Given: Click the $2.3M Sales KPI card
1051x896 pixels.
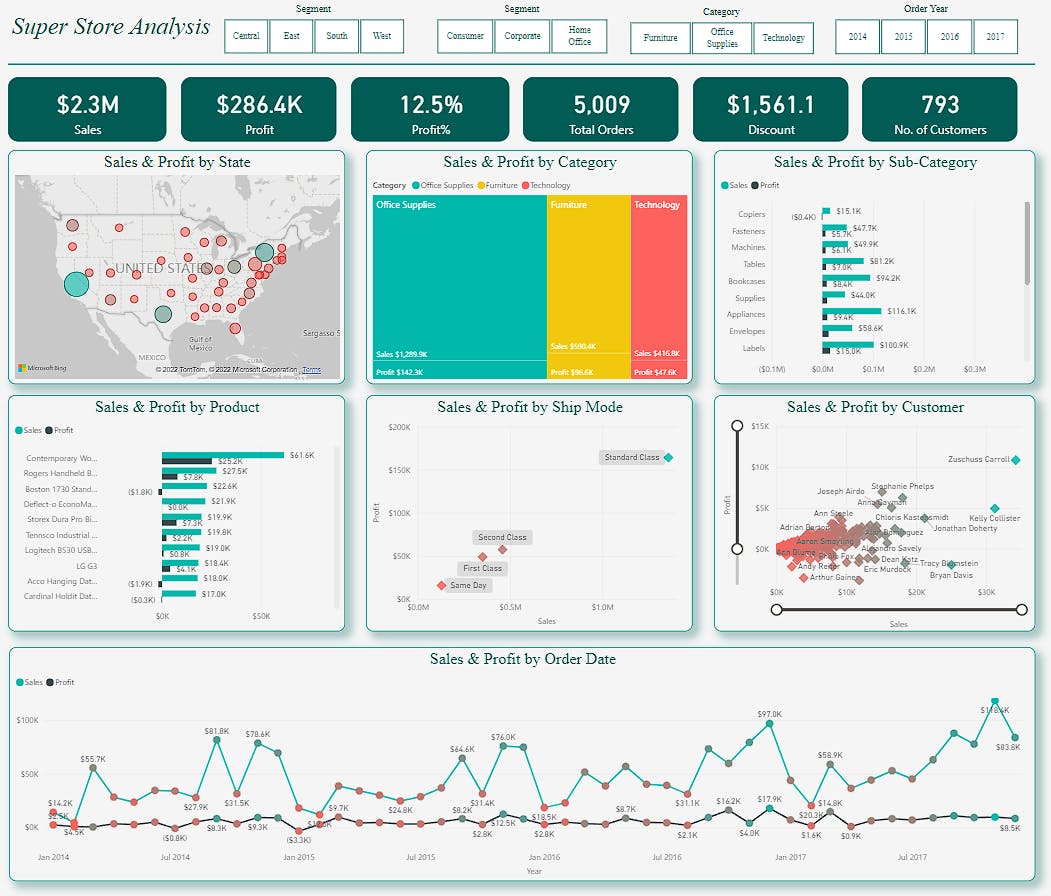Looking at the screenshot, I should tap(87, 108).
